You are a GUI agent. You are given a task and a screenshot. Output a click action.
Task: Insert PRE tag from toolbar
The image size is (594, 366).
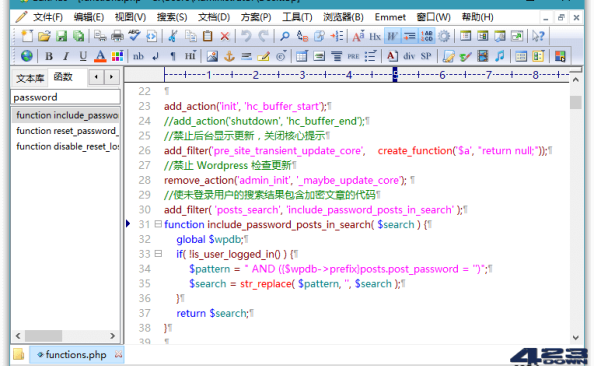pos(353,56)
